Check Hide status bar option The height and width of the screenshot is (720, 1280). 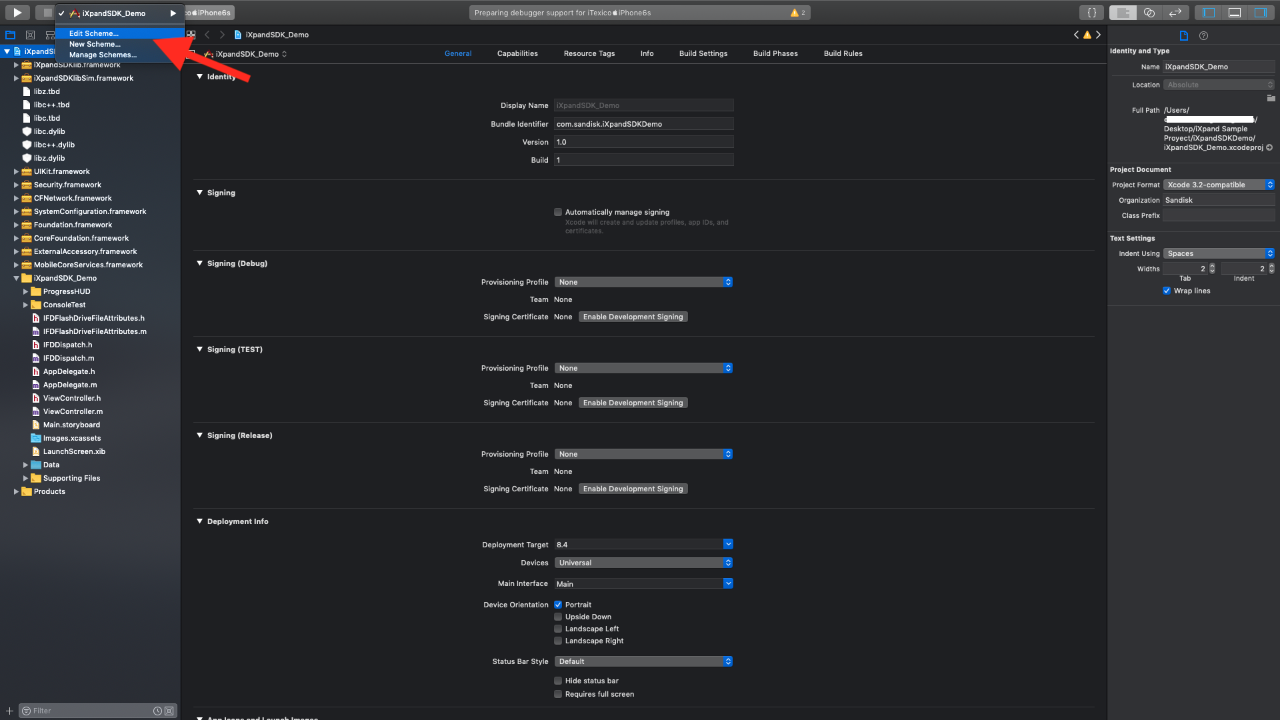coord(558,681)
